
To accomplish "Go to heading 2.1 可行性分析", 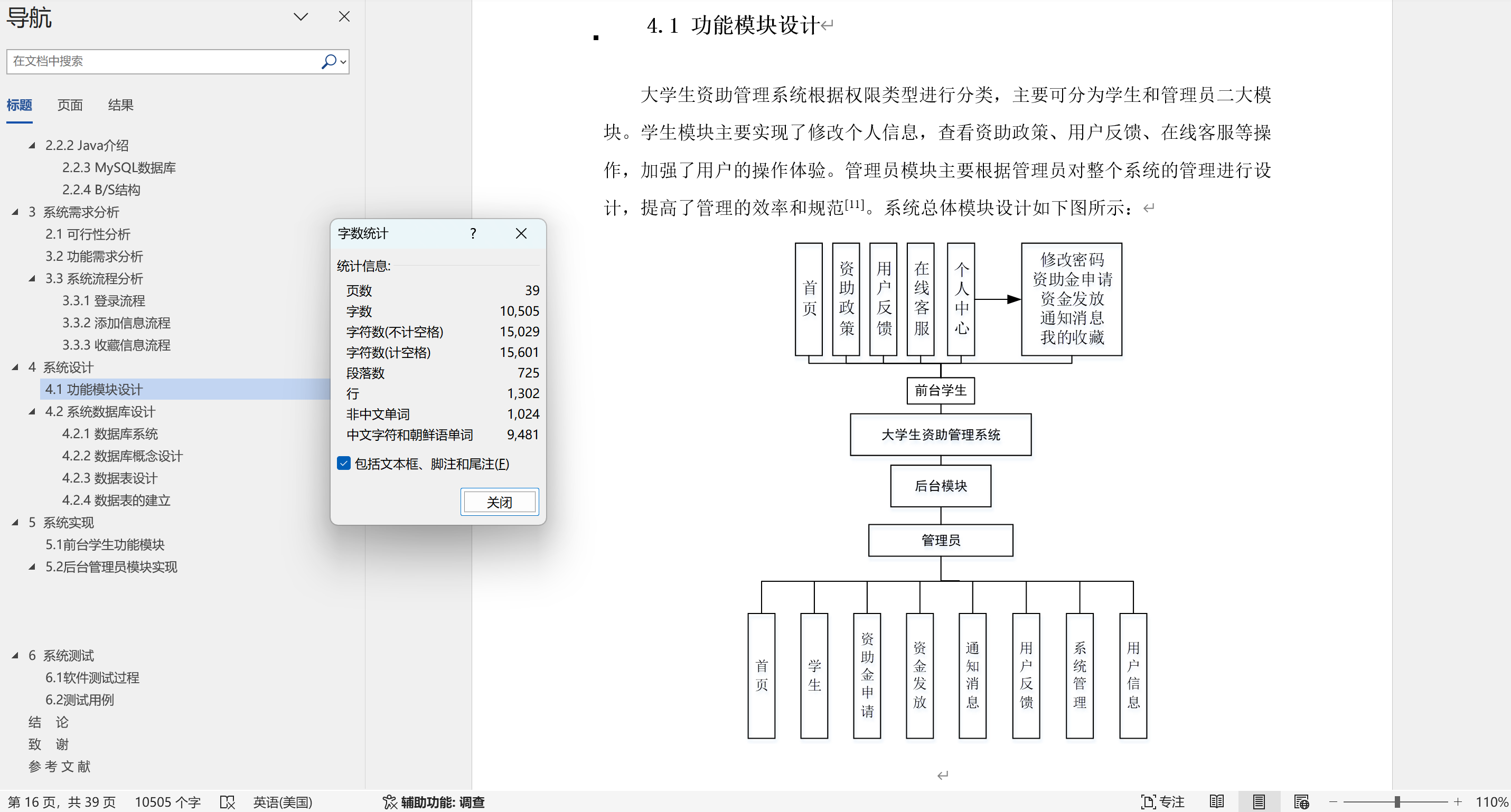I will coord(87,234).
